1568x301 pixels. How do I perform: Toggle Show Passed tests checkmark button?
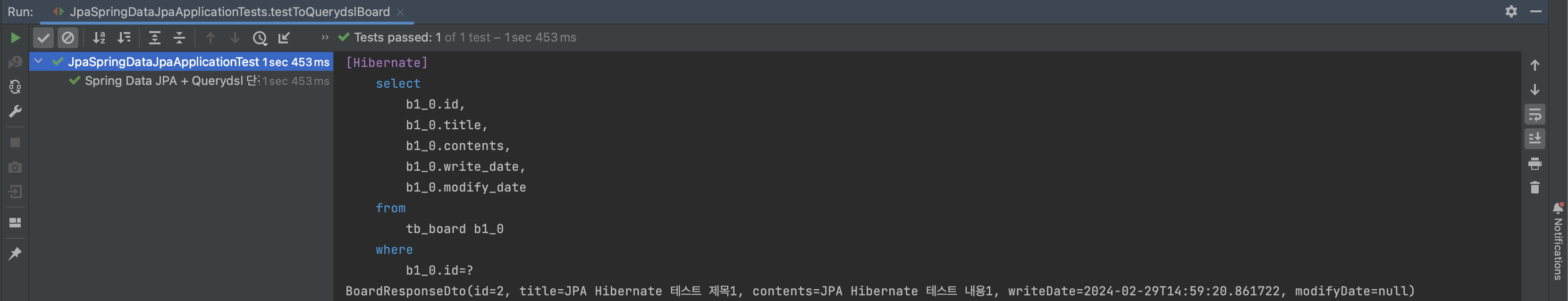click(43, 38)
